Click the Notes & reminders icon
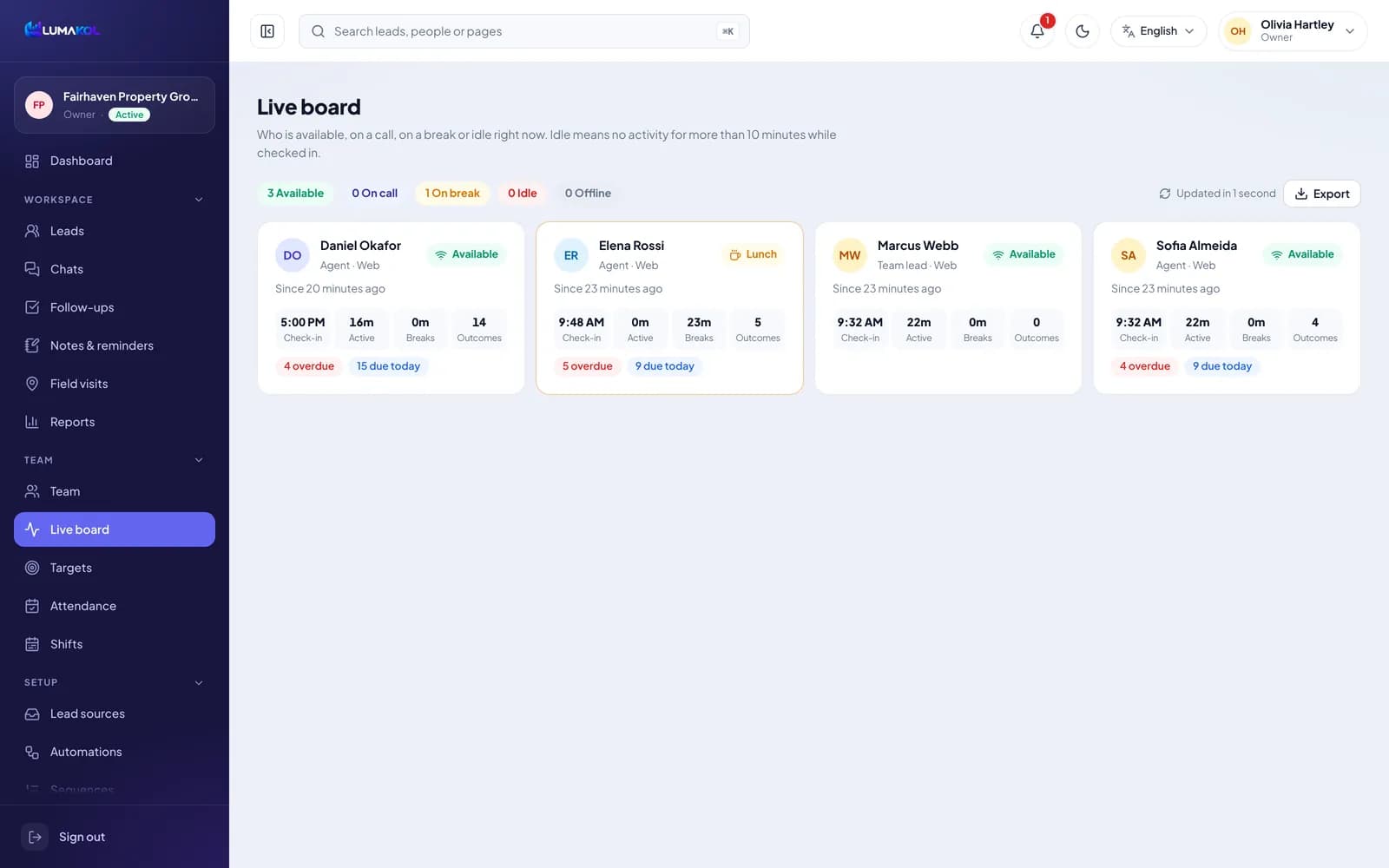Image resolution: width=1389 pixels, height=868 pixels. click(x=32, y=345)
